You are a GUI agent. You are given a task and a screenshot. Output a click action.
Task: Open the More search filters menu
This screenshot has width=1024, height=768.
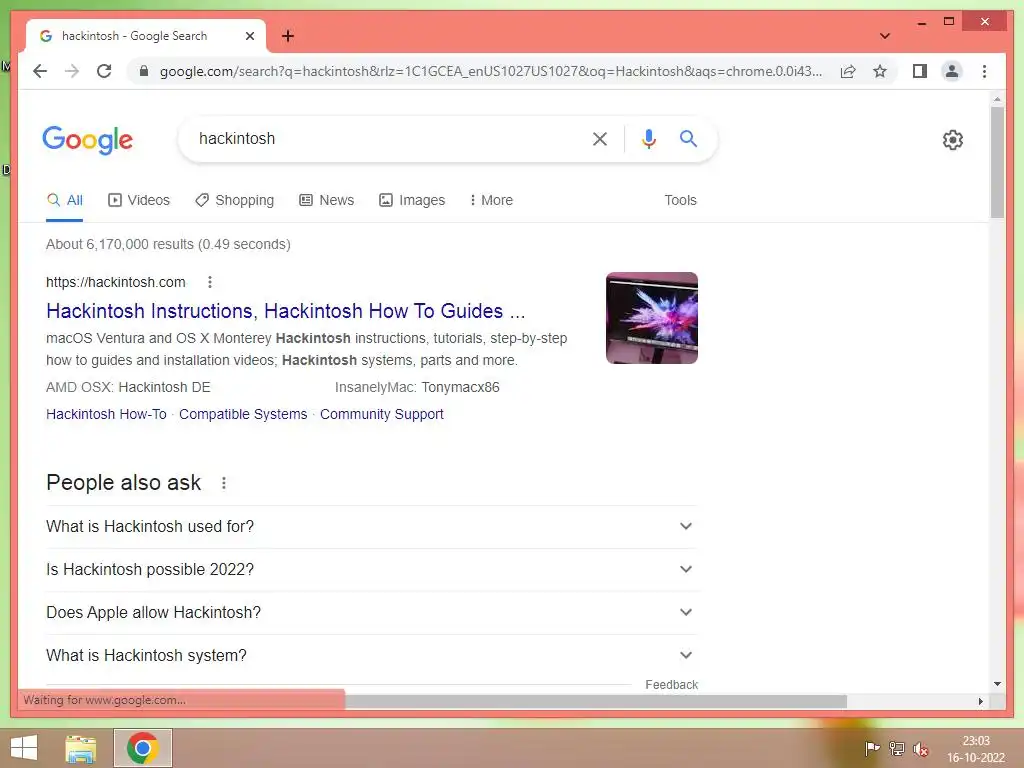491,200
